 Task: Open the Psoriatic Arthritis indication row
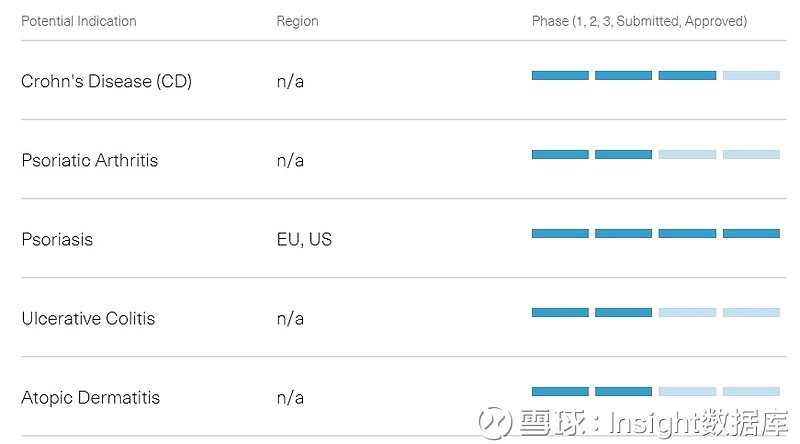89,160
